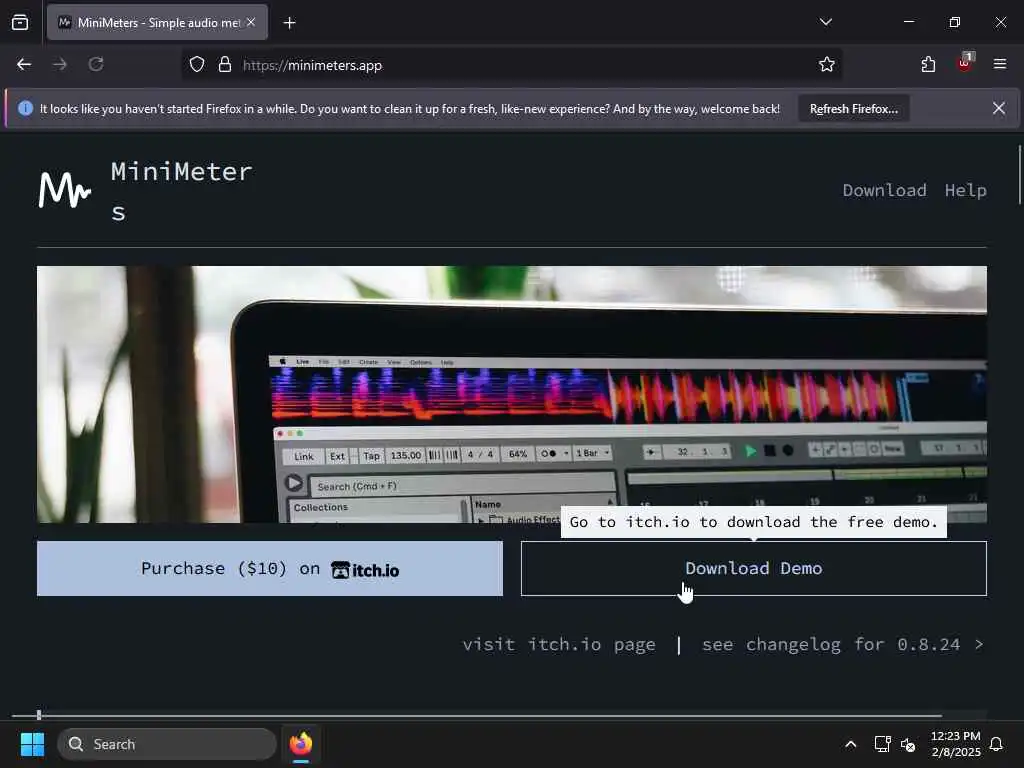
Task: Open the Help navigation link
Action: [965, 190]
